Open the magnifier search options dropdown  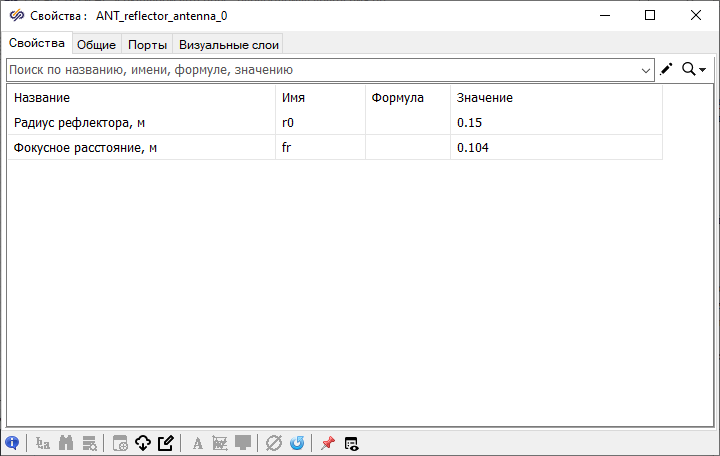pyautogui.click(x=694, y=69)
